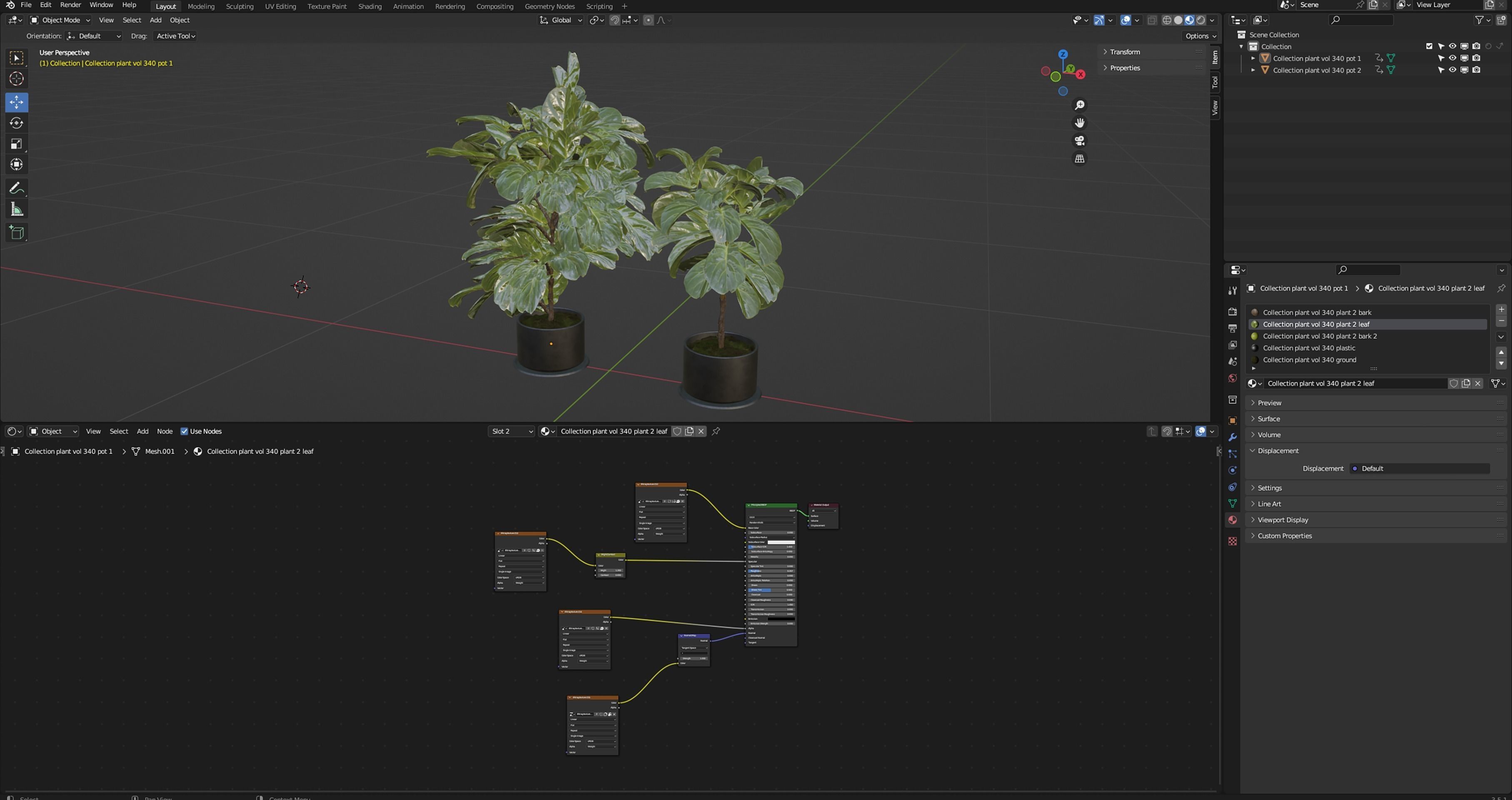This screenshot has width=1512, height=800.
Task: Open the Texture properties checker tab
Action: point(1233,541)
